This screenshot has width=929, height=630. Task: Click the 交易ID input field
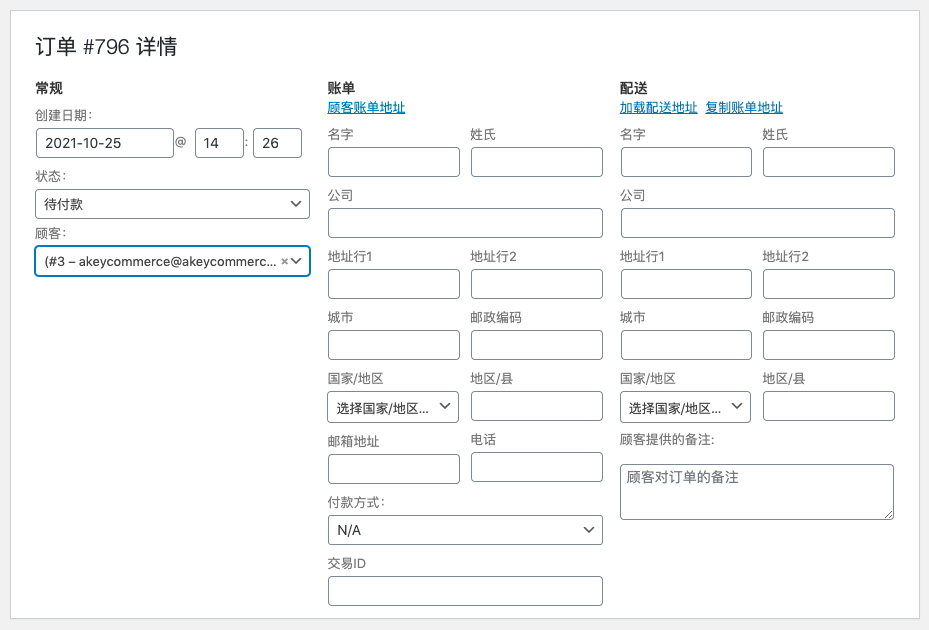(465, 591)
